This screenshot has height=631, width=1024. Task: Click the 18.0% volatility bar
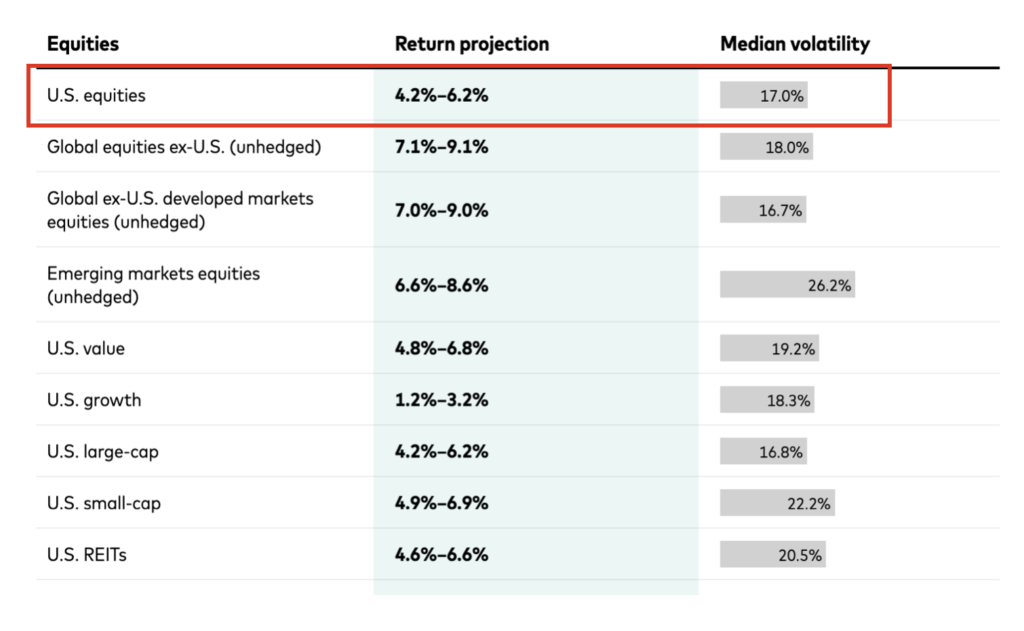766,147
